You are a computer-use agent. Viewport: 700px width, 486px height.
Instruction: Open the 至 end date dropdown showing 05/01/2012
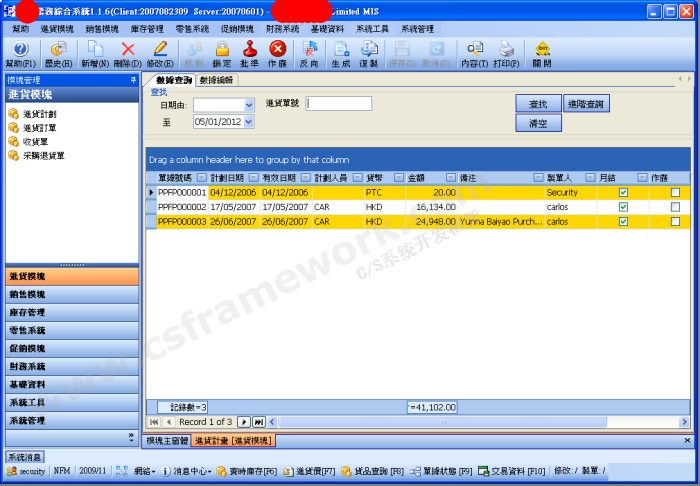[249, 122]
